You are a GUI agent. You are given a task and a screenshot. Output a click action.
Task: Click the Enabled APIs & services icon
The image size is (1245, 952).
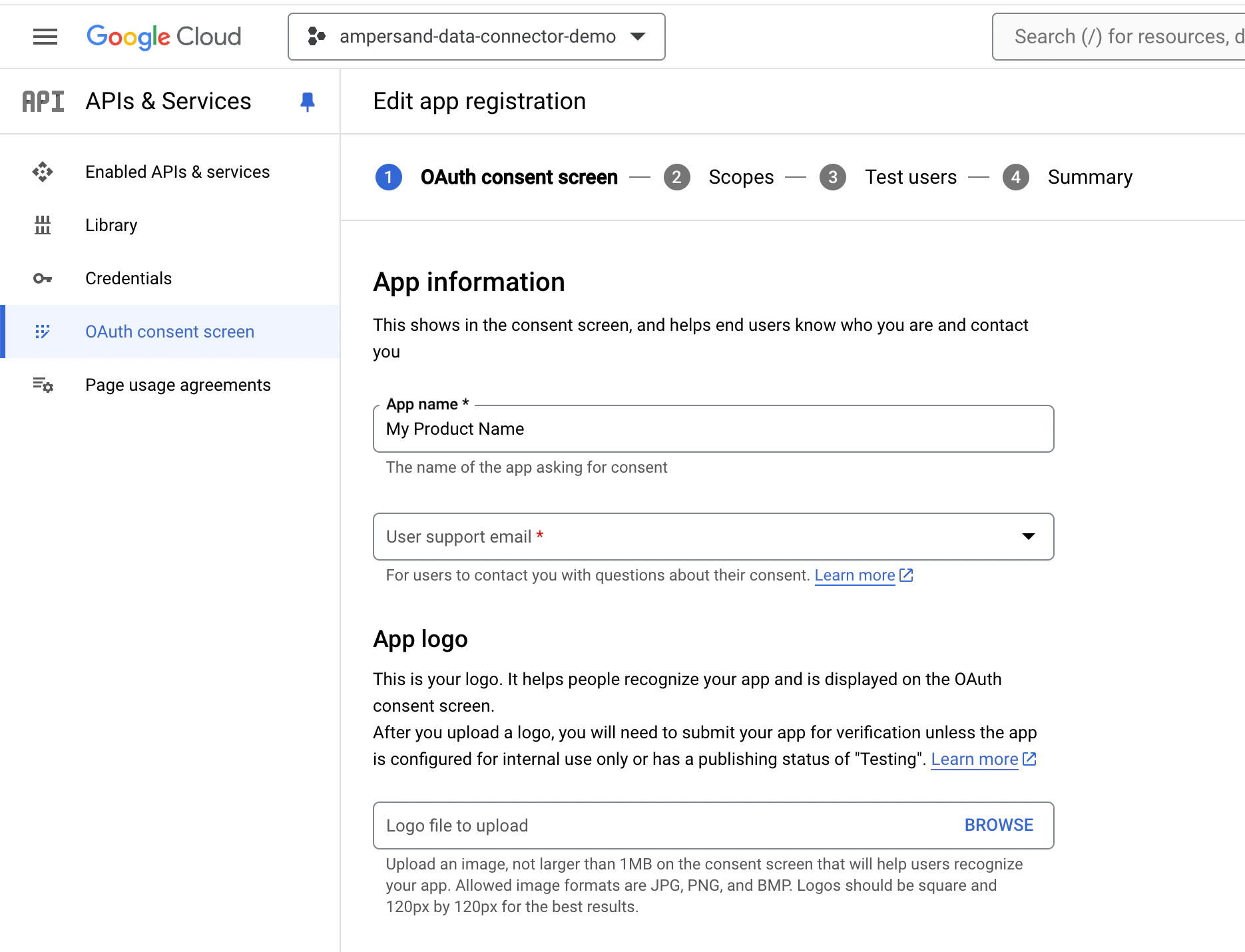[43, 172]
